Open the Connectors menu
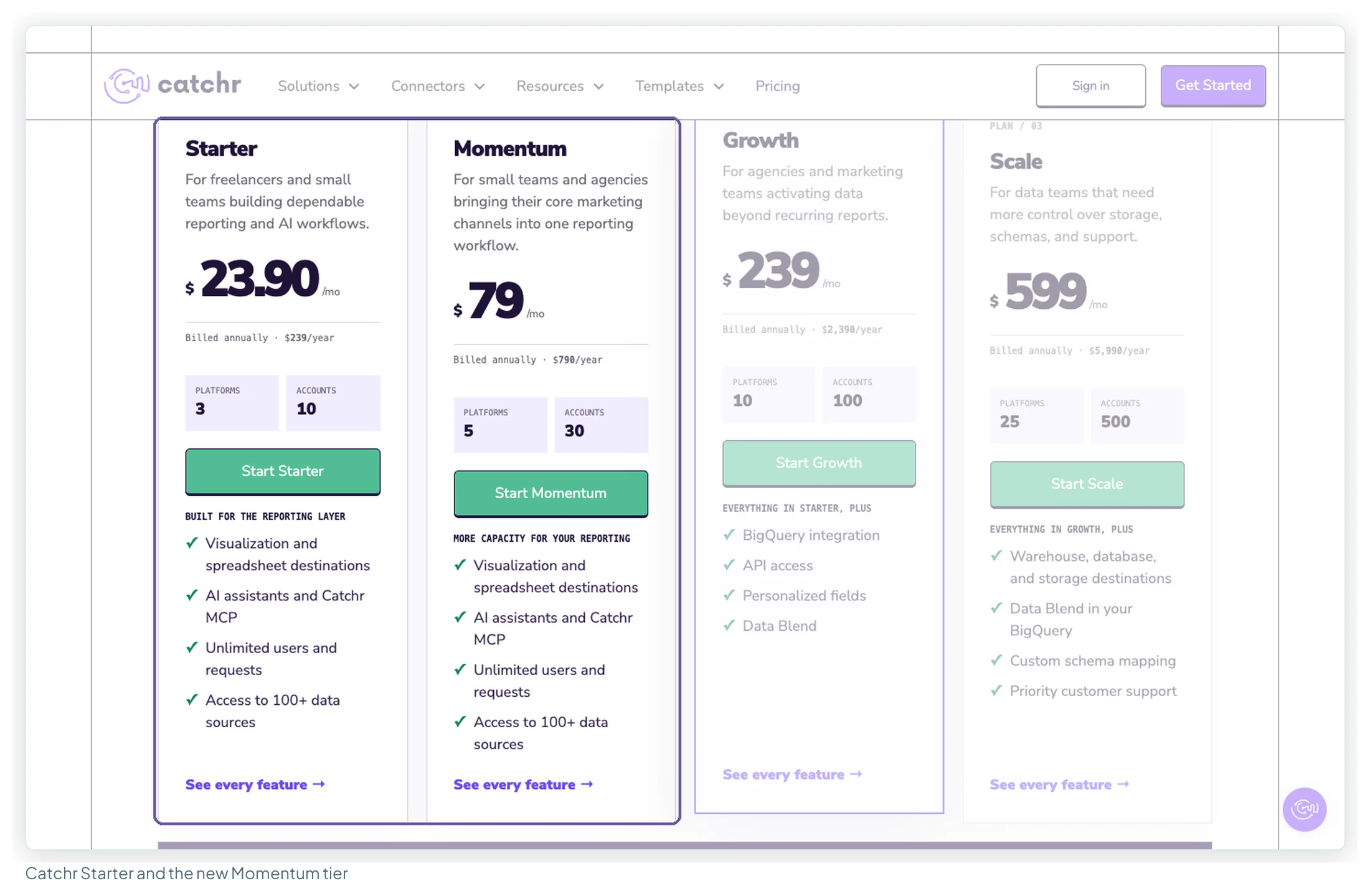The height and width of the screenshot is (896, 1370). pos(438,86)
